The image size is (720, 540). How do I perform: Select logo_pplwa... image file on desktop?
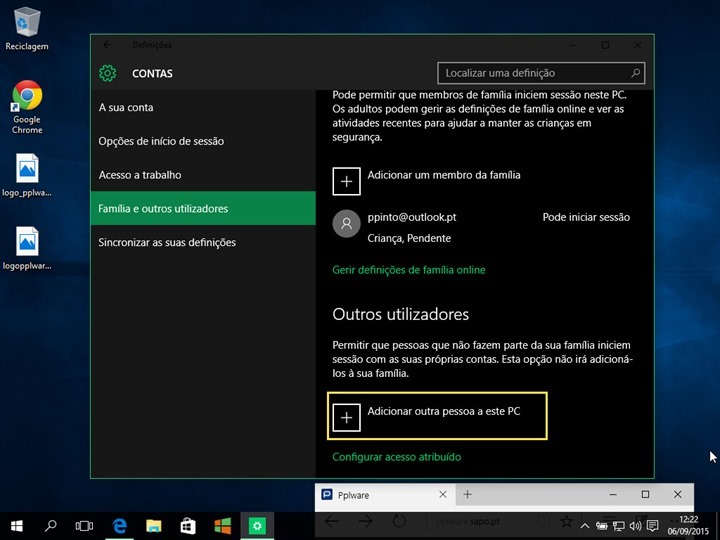click(27, 175)
